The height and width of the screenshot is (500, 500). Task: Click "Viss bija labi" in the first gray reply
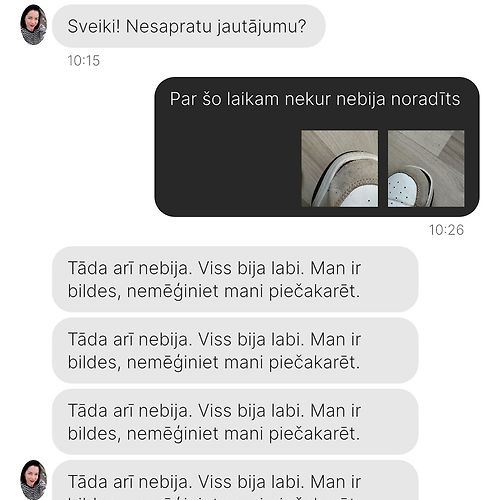(251, 268)
